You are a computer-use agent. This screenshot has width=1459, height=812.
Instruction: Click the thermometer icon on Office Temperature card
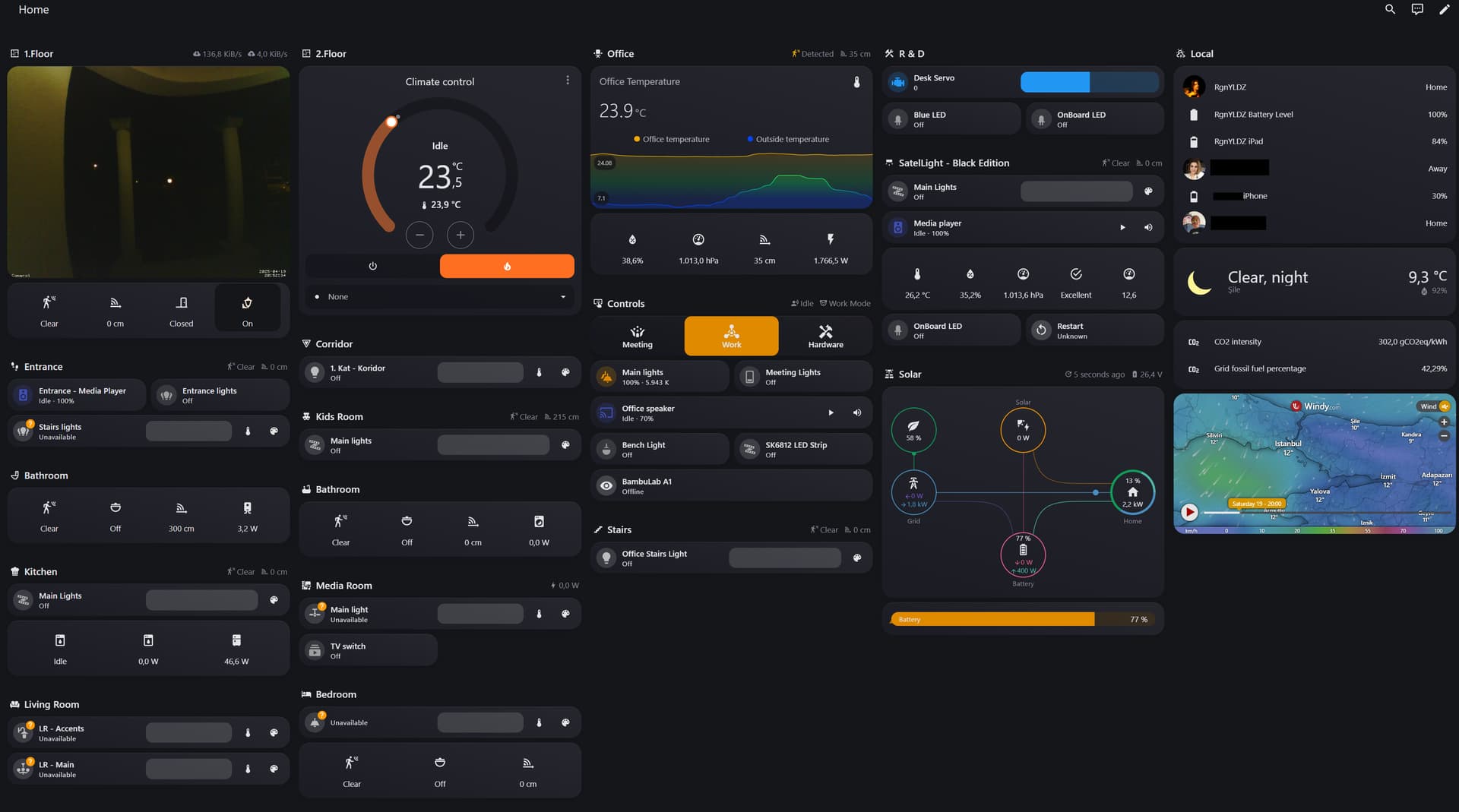coord(857,81)
